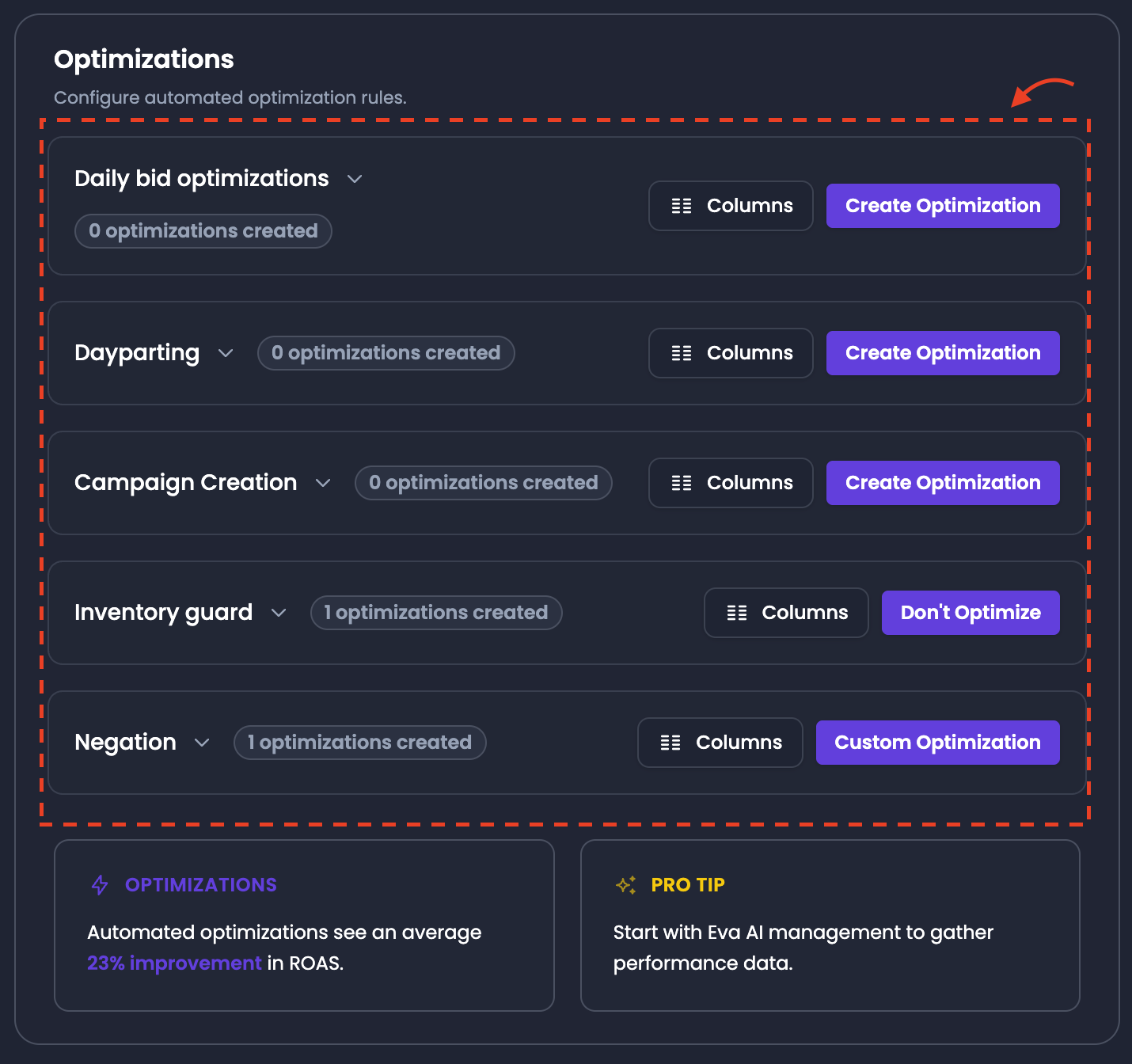This screenshot has width=1132, height=1064.
Task: Create Optimization for Dayparting
Action: (943, 353)
